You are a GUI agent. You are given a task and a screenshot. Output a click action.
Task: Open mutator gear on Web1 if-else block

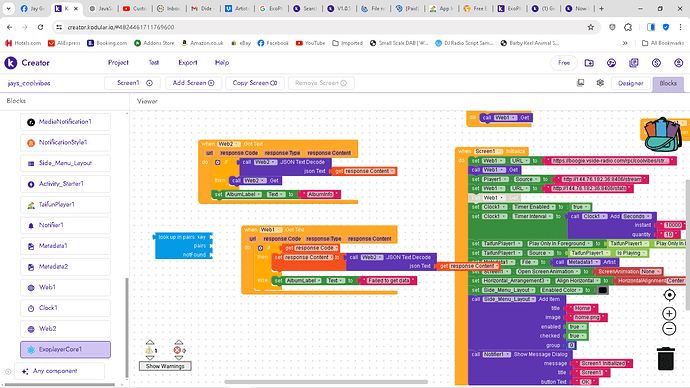point(260,248)
